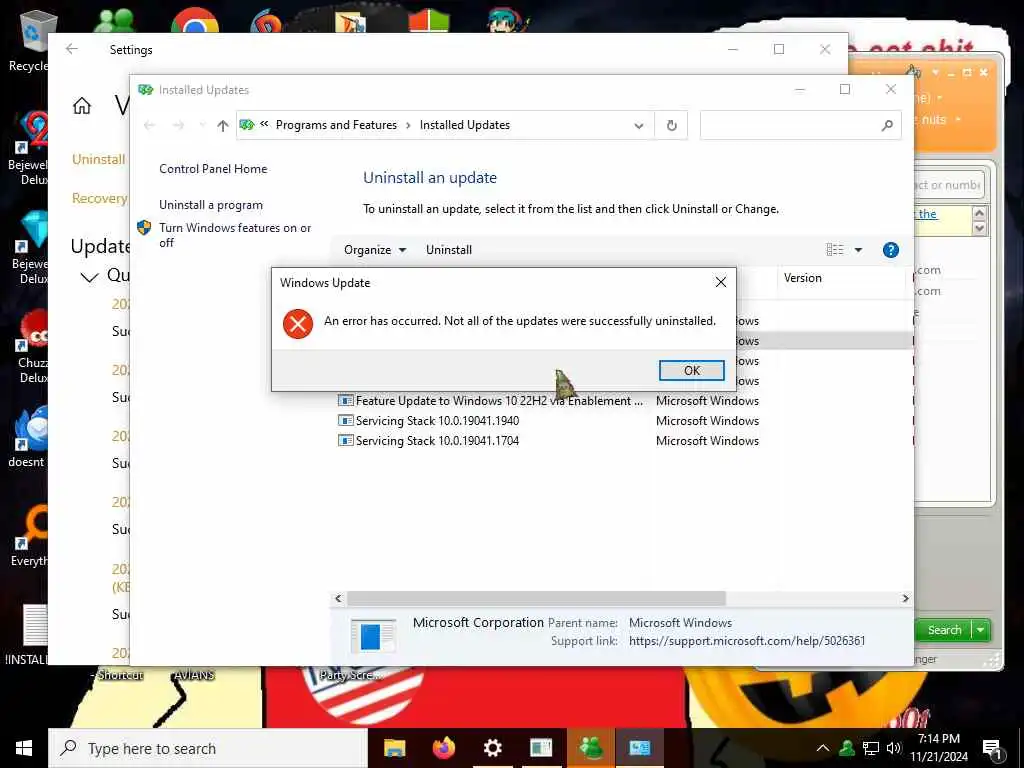Click the shield icon beside Turn Windows features
This screenshot has height=768, width=1024.
coord(144,228)
